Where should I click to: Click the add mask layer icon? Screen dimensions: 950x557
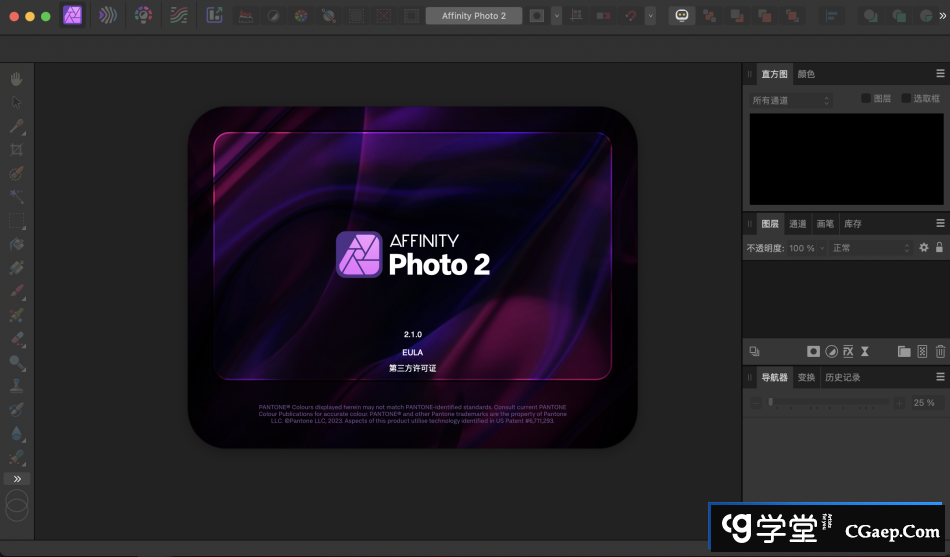[x=814, y=351]
